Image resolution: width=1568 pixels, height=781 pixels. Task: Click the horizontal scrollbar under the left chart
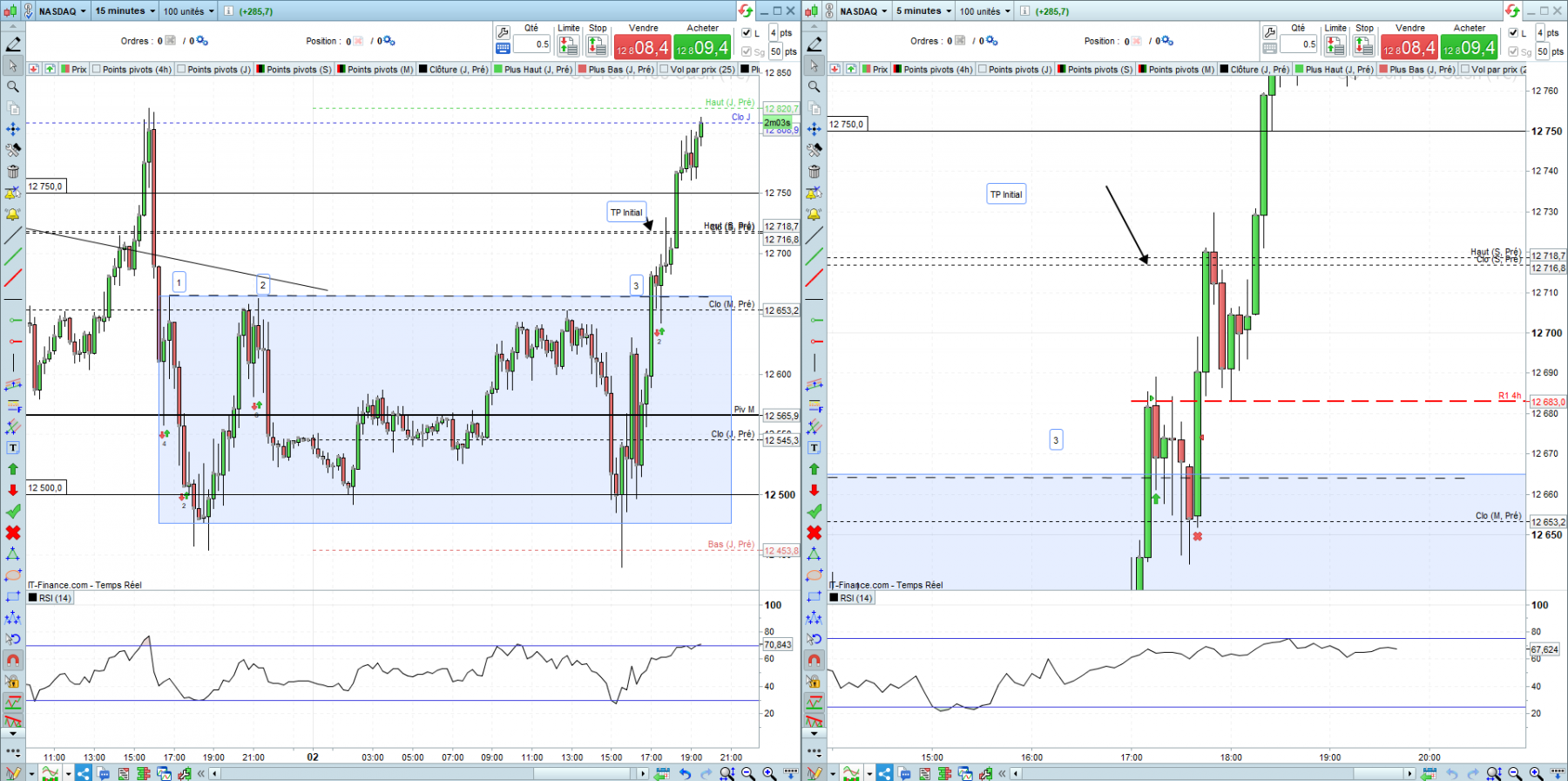pos(427,773)
